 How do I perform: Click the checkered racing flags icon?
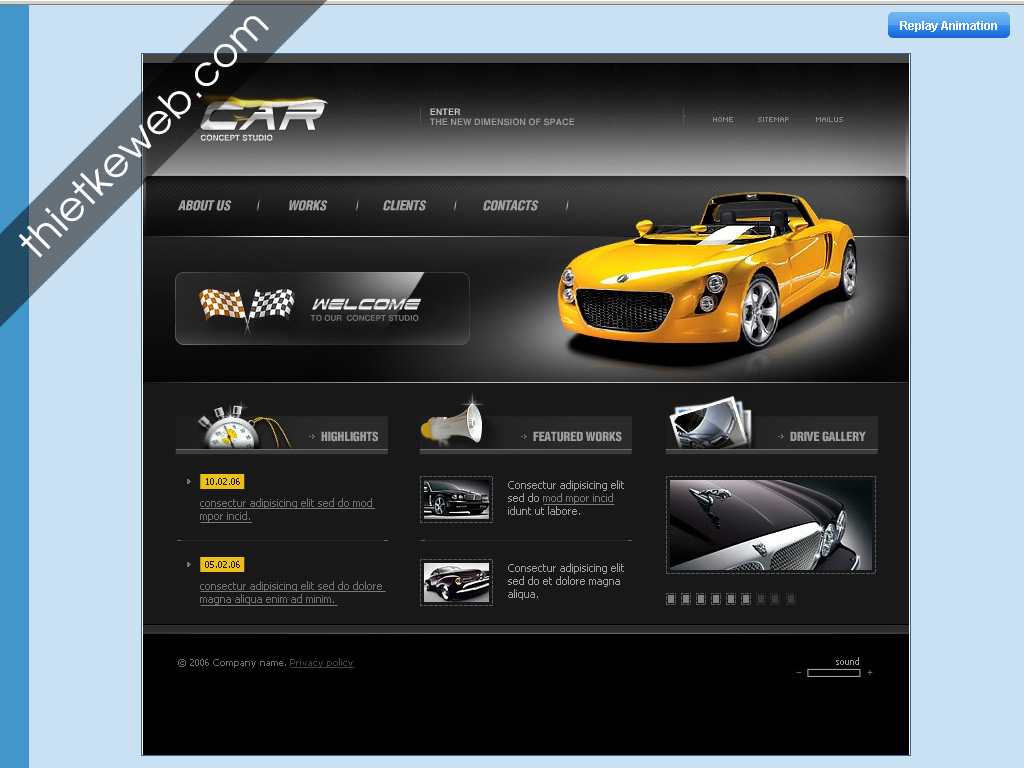coord(246,308)
